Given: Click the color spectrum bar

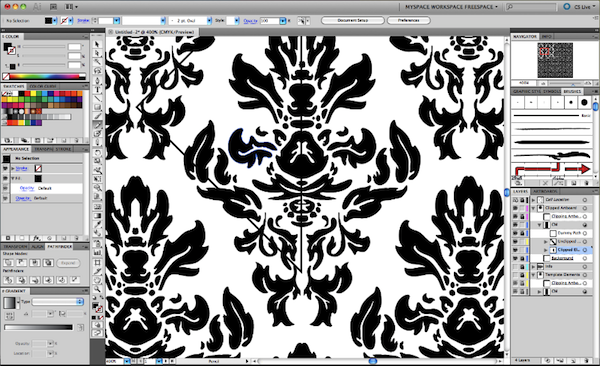Looking at the screenshot, I should point(44,77).
